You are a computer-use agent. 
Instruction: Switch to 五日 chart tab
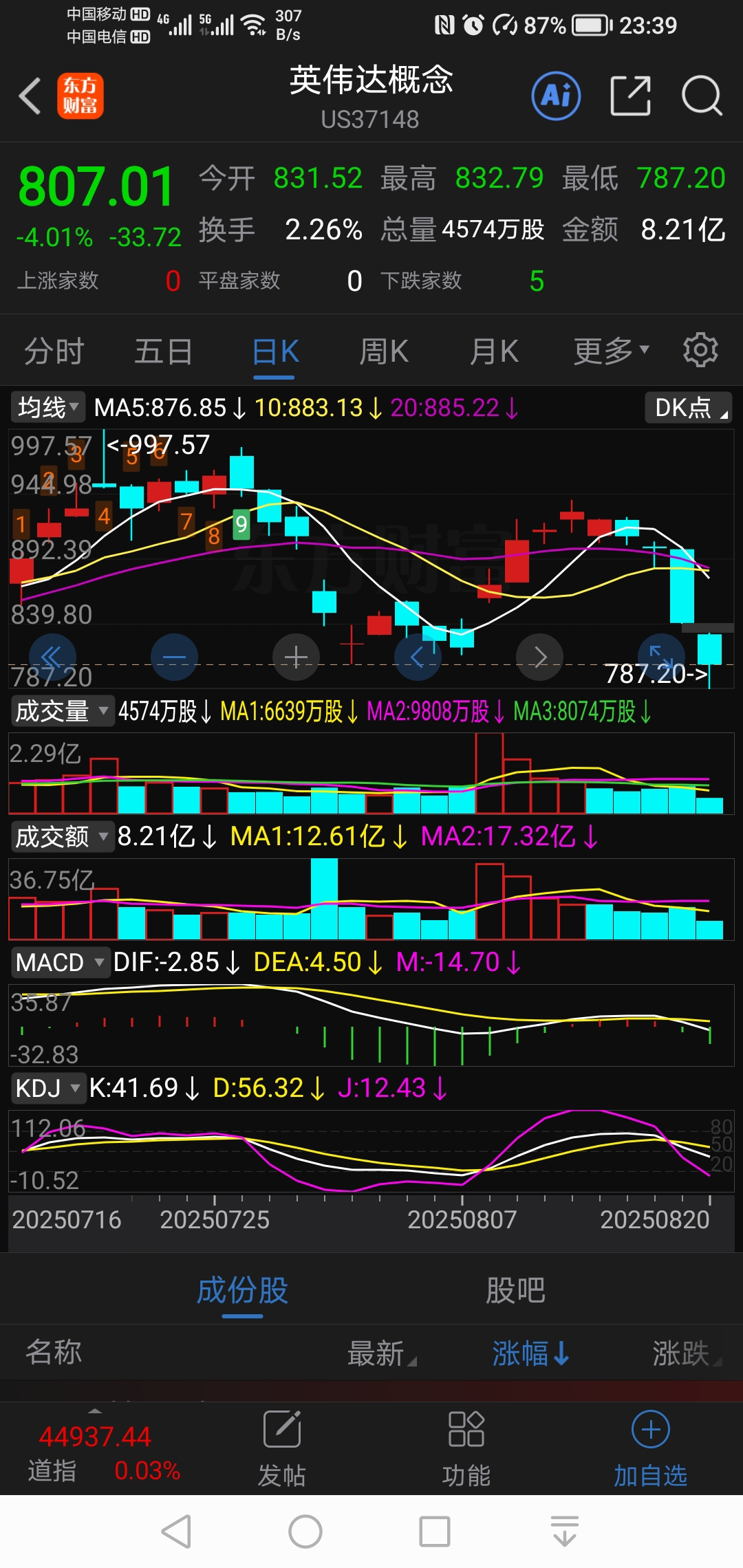click(x=164, y=351)
